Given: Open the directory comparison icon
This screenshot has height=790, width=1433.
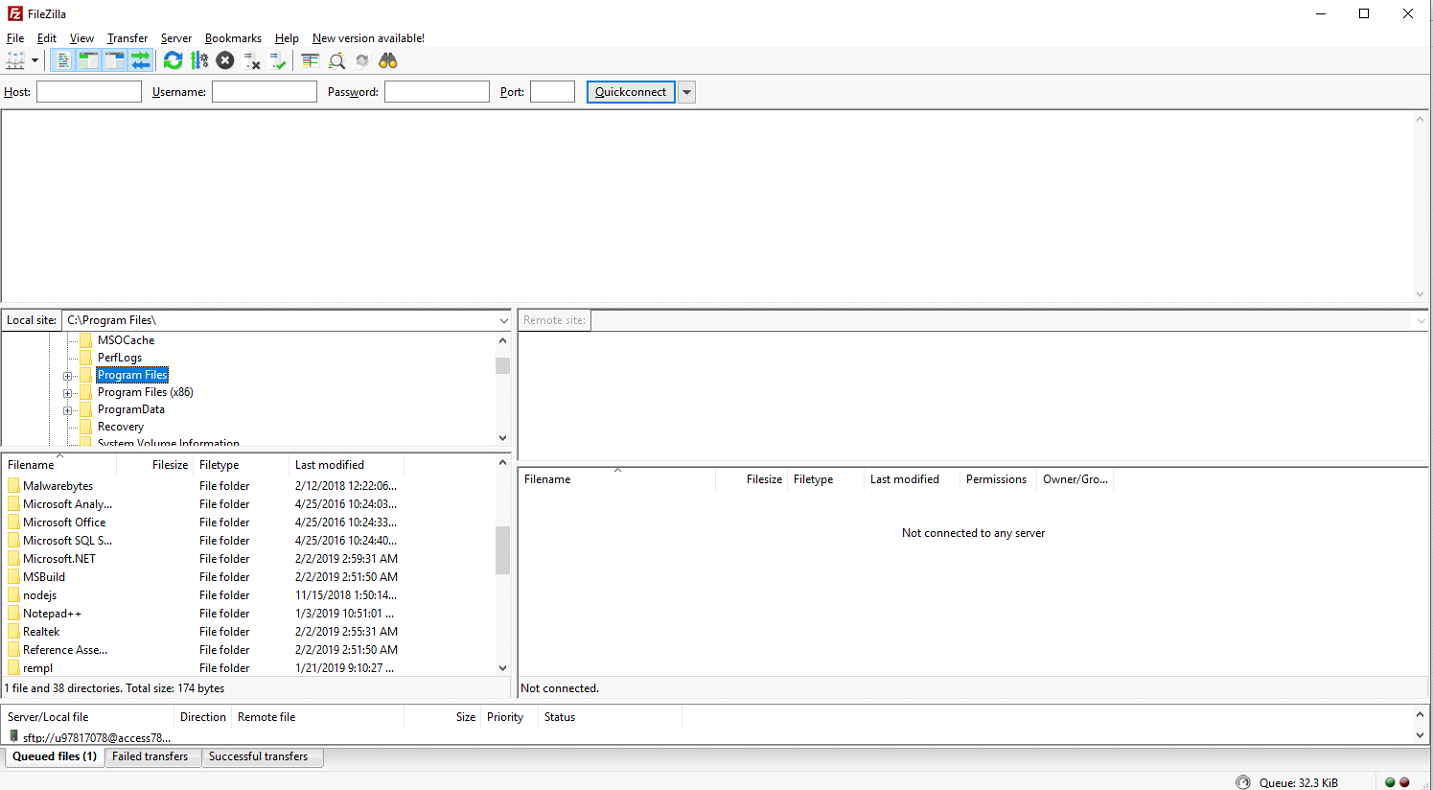Looking at the screenshot, I should coord(310,61).
